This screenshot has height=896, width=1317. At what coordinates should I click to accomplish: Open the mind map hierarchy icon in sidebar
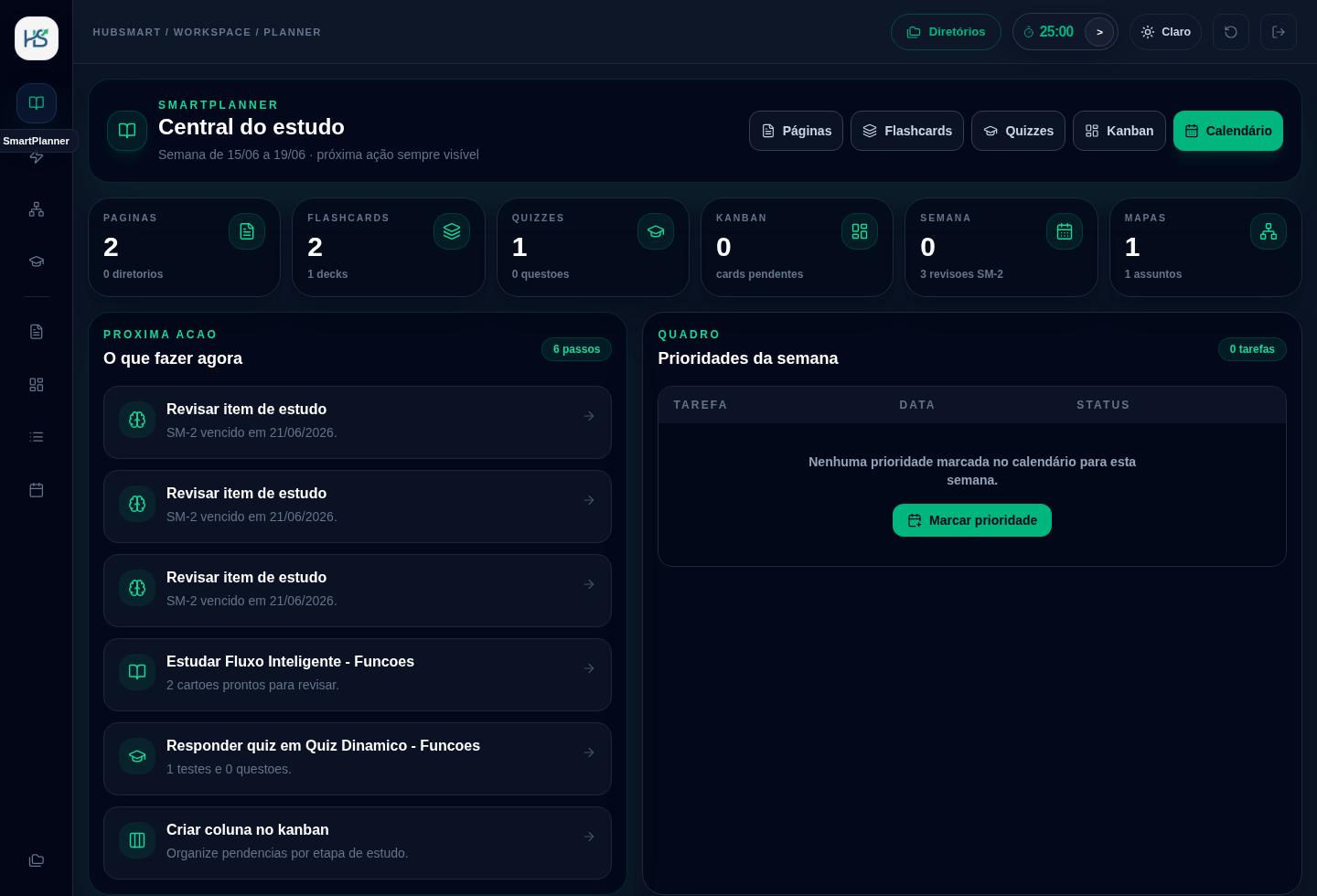click(x=37, y=209)
